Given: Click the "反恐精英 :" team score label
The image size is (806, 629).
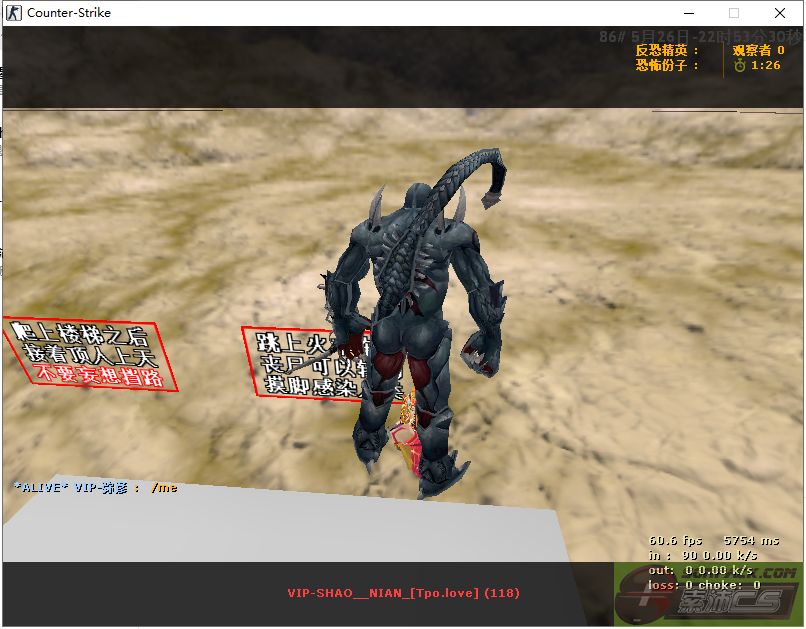Looking at the screenshot, I should tap(667, 50).
